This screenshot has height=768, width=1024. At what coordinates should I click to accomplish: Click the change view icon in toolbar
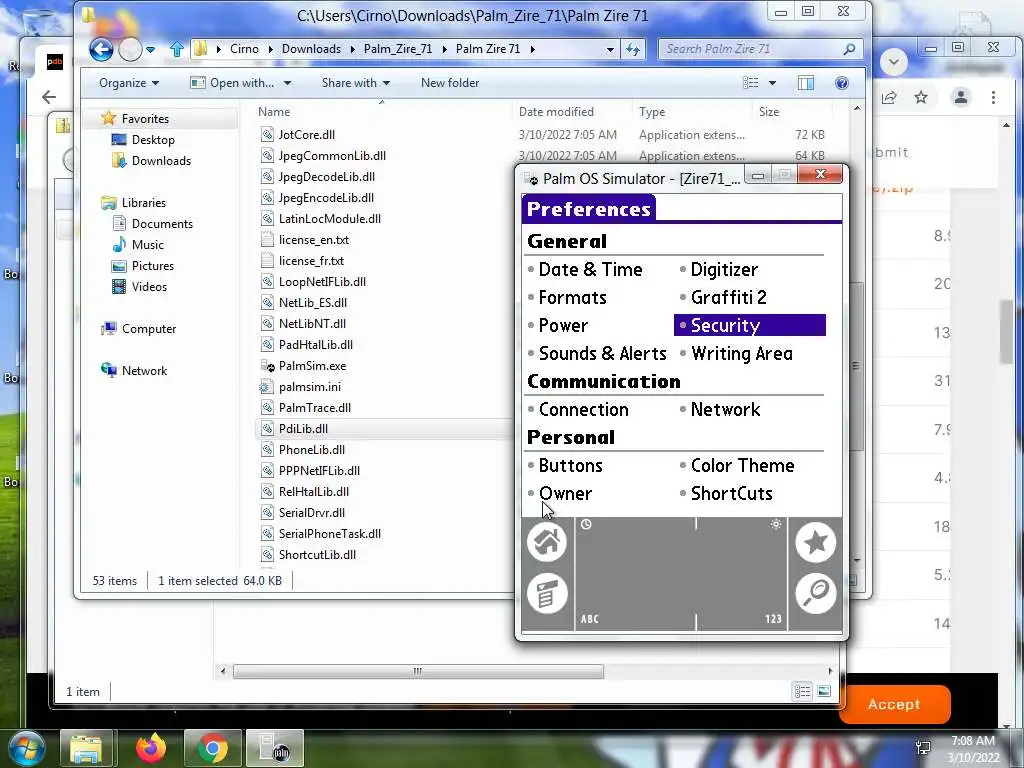[751, 83]
